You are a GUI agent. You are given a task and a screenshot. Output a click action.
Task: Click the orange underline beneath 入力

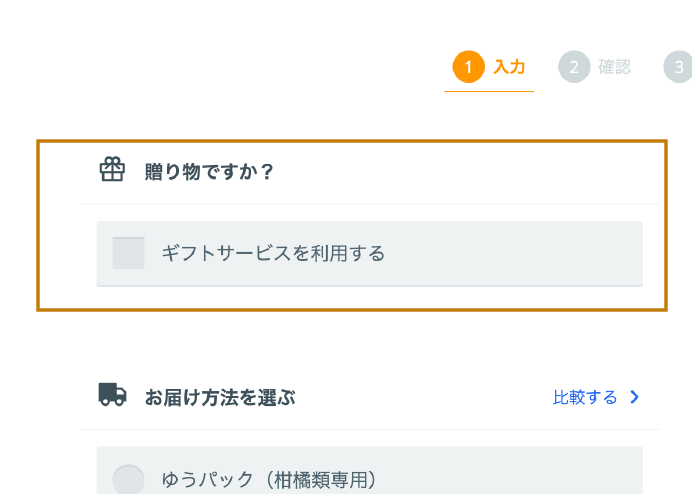point(489,91)
